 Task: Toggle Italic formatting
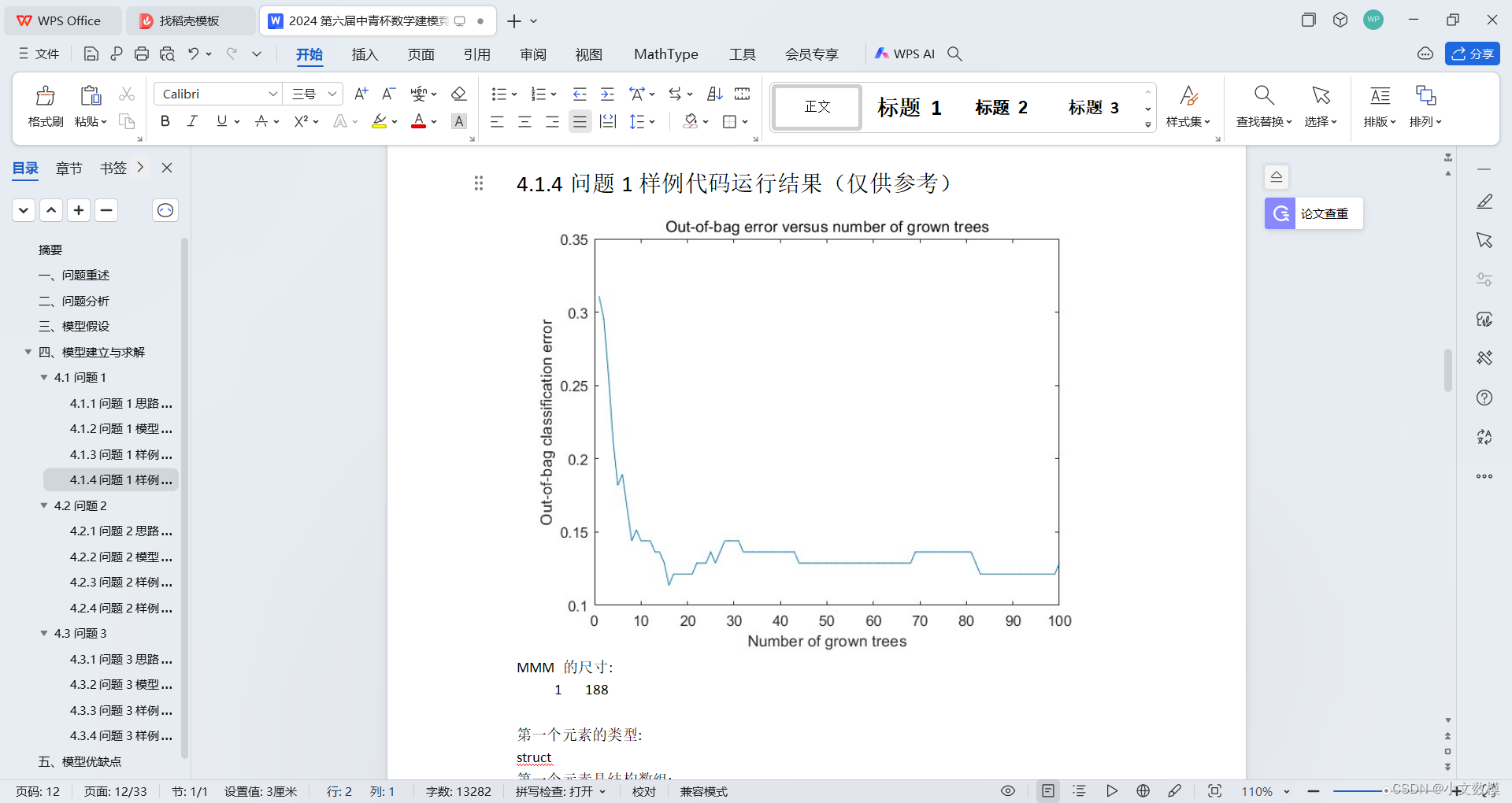pos(192,121)
